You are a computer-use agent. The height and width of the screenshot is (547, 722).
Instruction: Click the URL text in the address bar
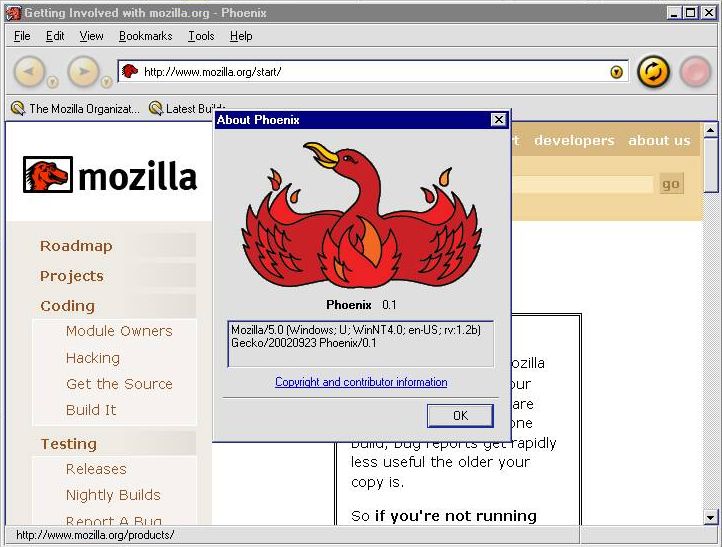click(x=212, y=72)
